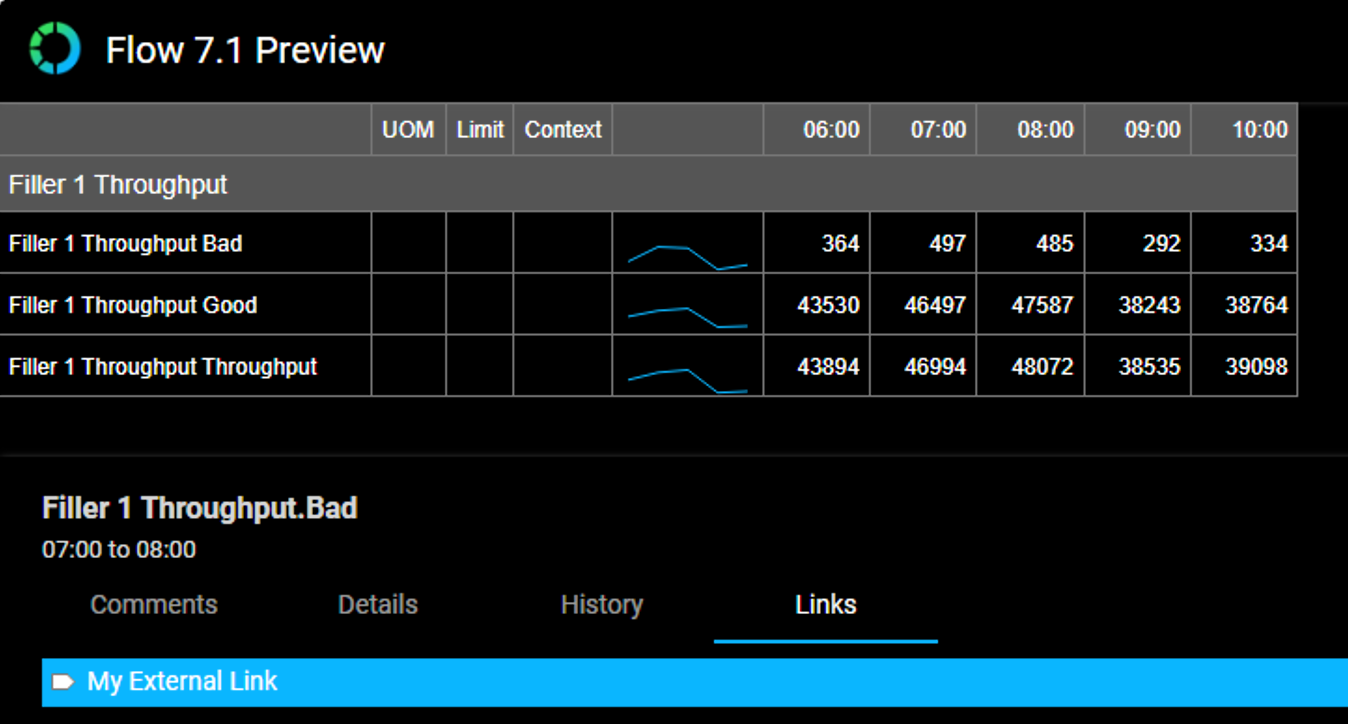Select the 39098 value cell
This screenshot has height=724, width=1348.
(x=1244, y=367)
